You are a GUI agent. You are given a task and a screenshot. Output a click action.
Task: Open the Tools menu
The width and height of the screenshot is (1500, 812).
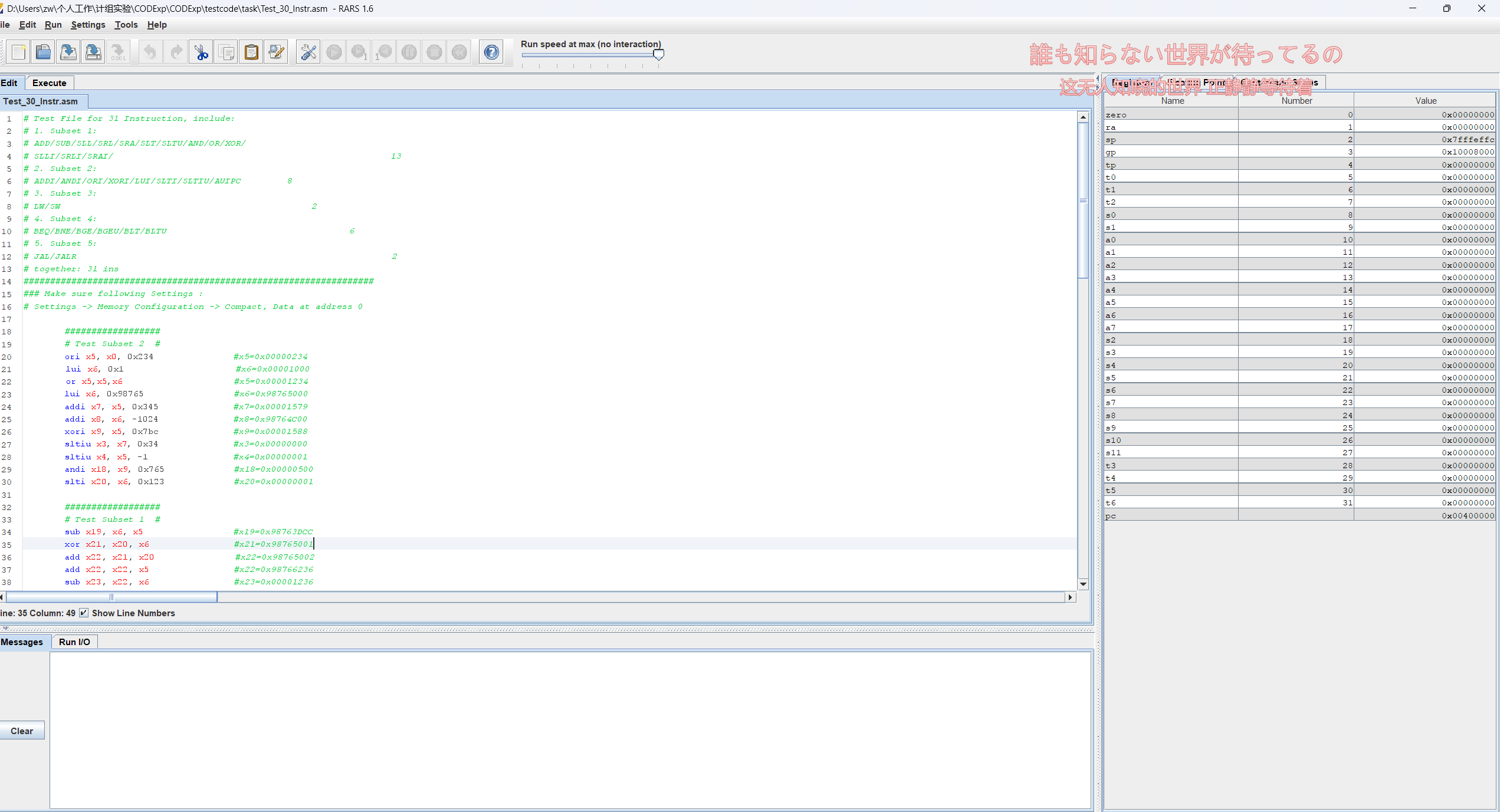tap(126, 25)
